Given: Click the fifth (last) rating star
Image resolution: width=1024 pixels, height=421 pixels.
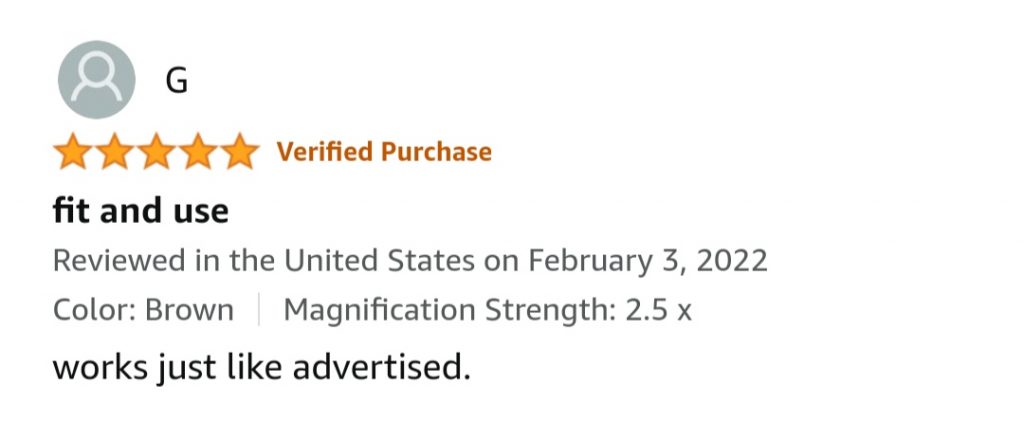Looking at the screenshot, I should coord(240,151).
